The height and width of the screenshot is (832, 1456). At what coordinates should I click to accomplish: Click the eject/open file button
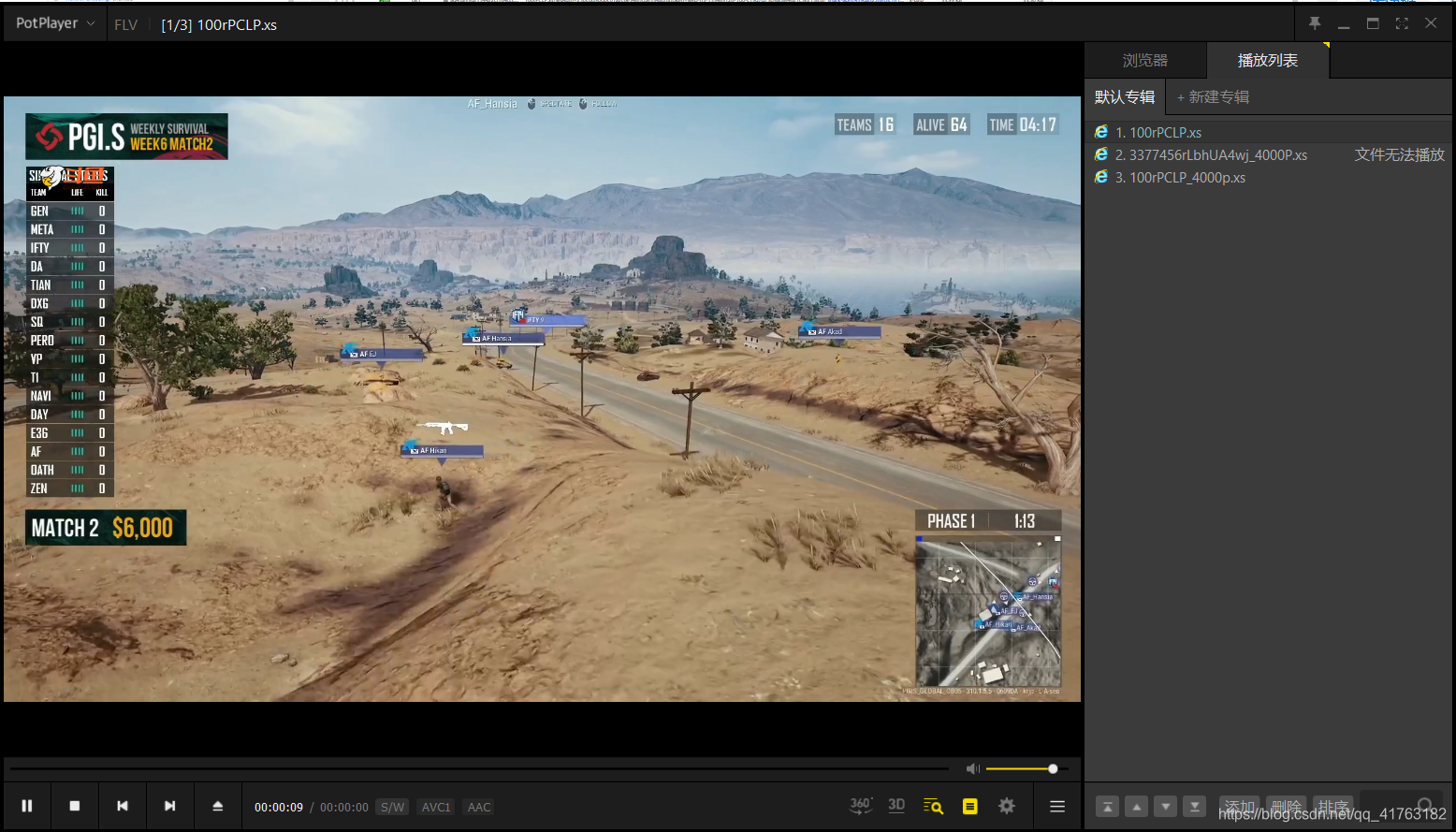click(218, 806)
